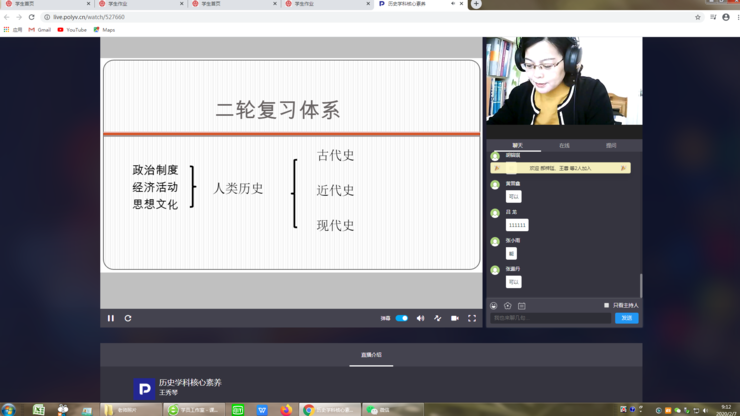
Task: Enter fullscreen mode on the video
Action: pyautogui.click(x=472, y=318)
